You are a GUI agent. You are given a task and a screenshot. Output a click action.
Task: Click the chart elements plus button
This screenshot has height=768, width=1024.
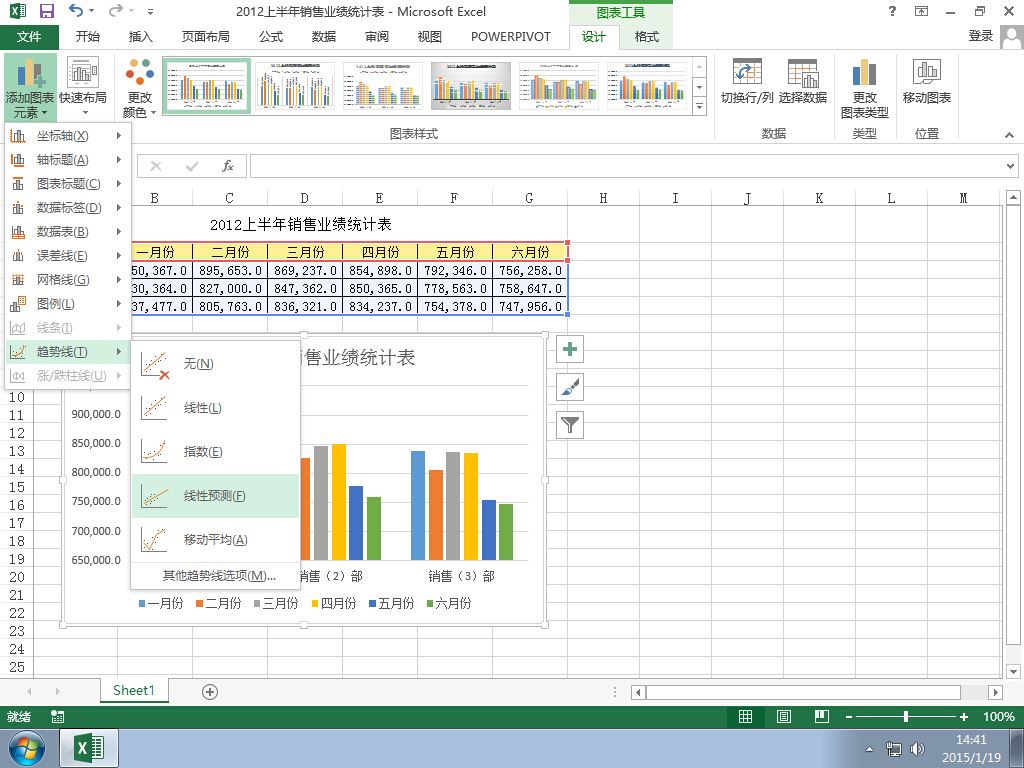pyautogui.click(x=569, y=349)
